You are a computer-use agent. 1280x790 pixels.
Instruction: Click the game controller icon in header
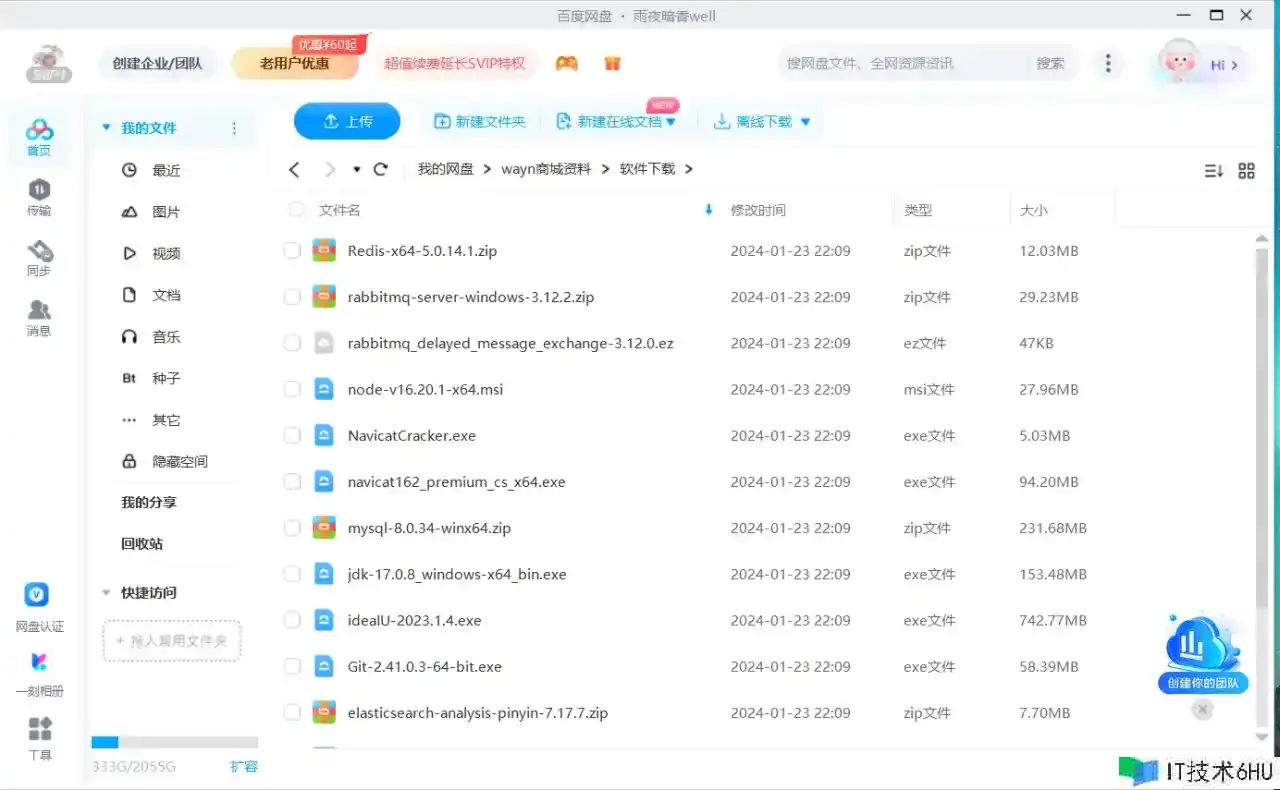(x=567, y=63)
